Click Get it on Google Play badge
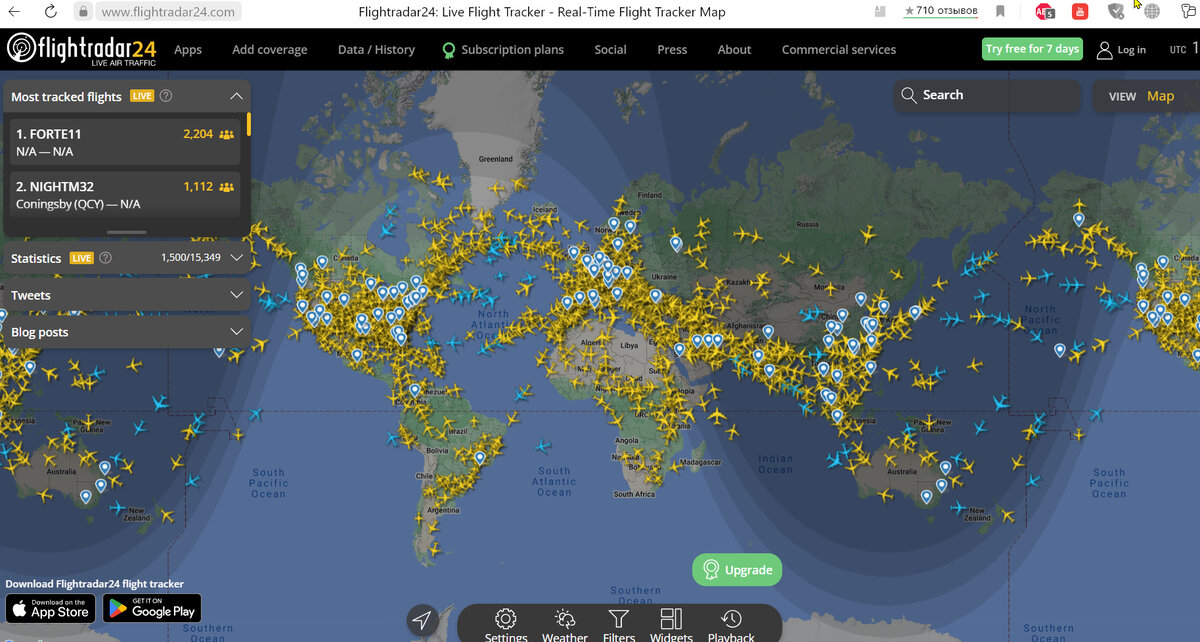This screenshot has width=1200, height=642. (152, 608)
